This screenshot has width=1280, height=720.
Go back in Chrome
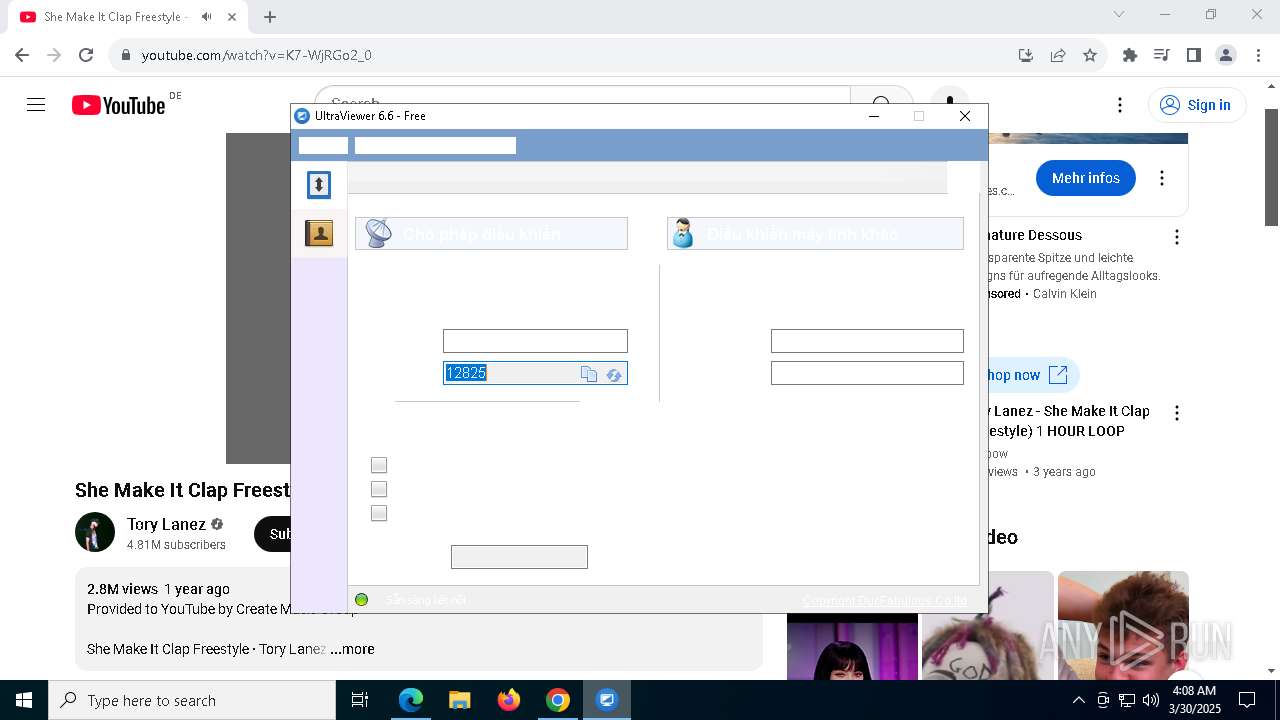(22, 55)
